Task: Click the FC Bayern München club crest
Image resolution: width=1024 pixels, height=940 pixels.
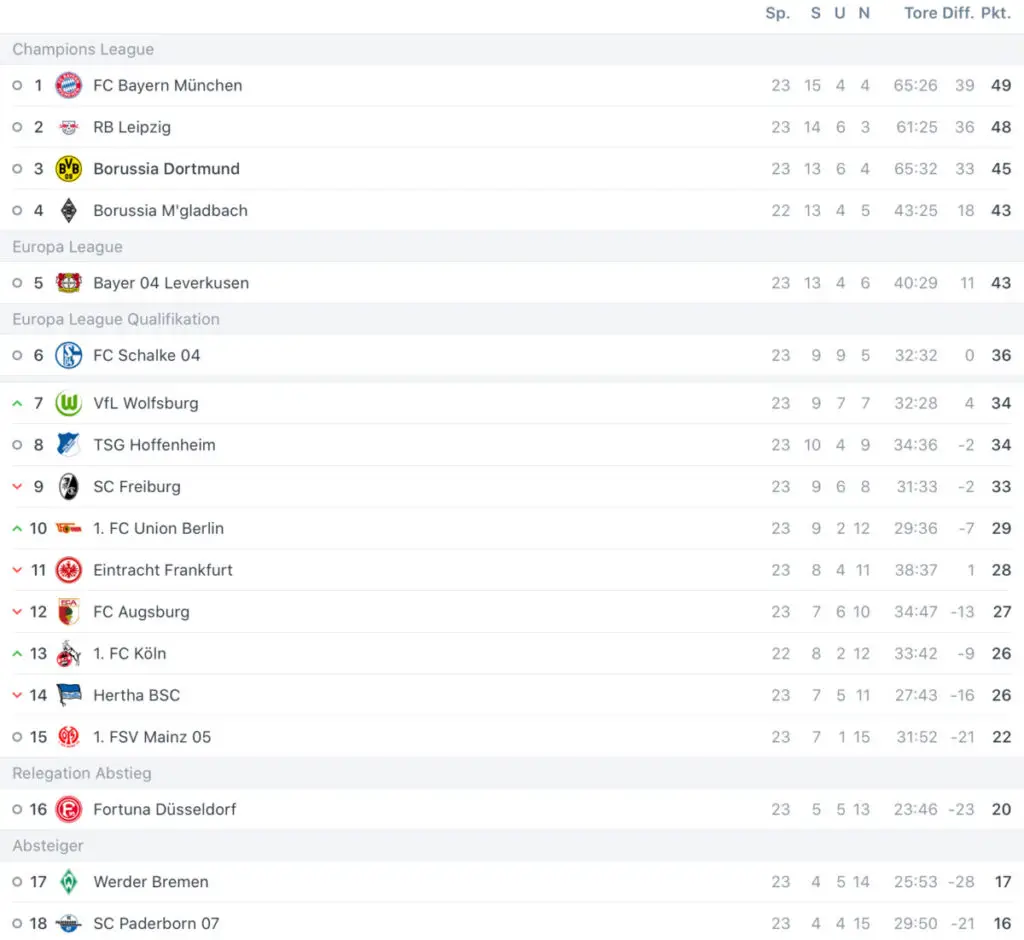Action: tap(69, 86)
